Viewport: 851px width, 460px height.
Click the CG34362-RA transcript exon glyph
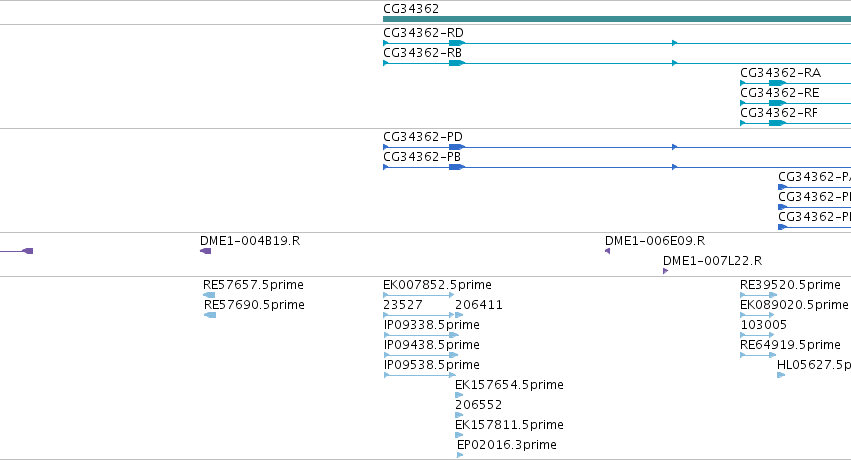(x=777, y=83)
